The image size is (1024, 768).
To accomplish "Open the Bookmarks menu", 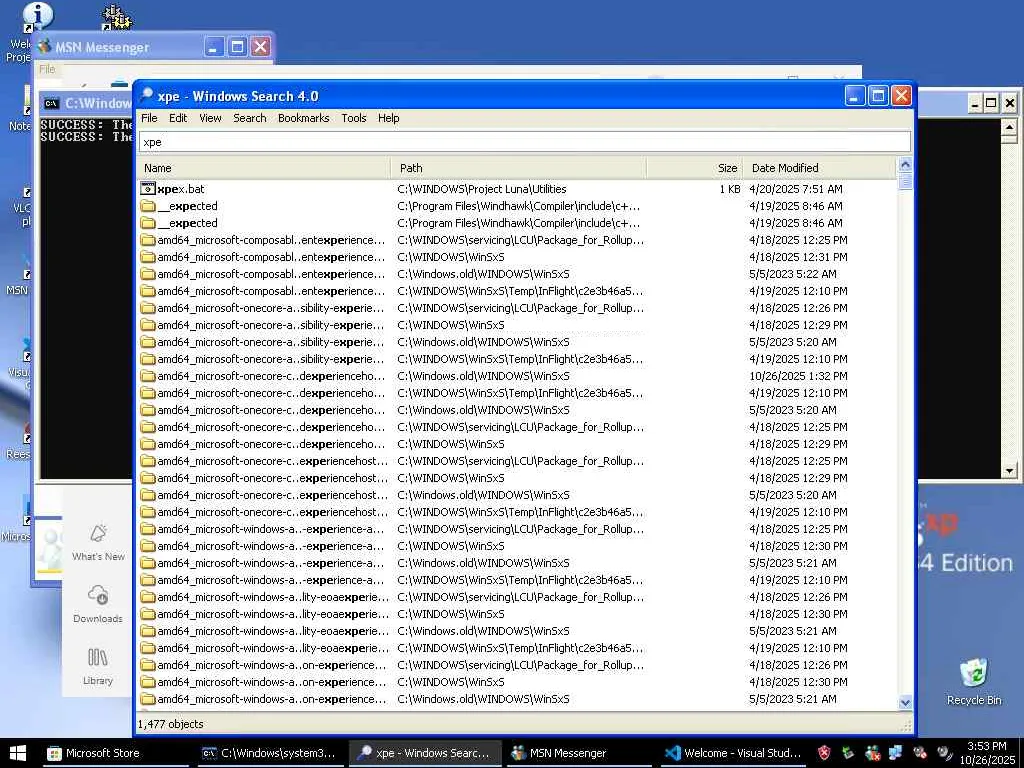I will coord(304,118).
